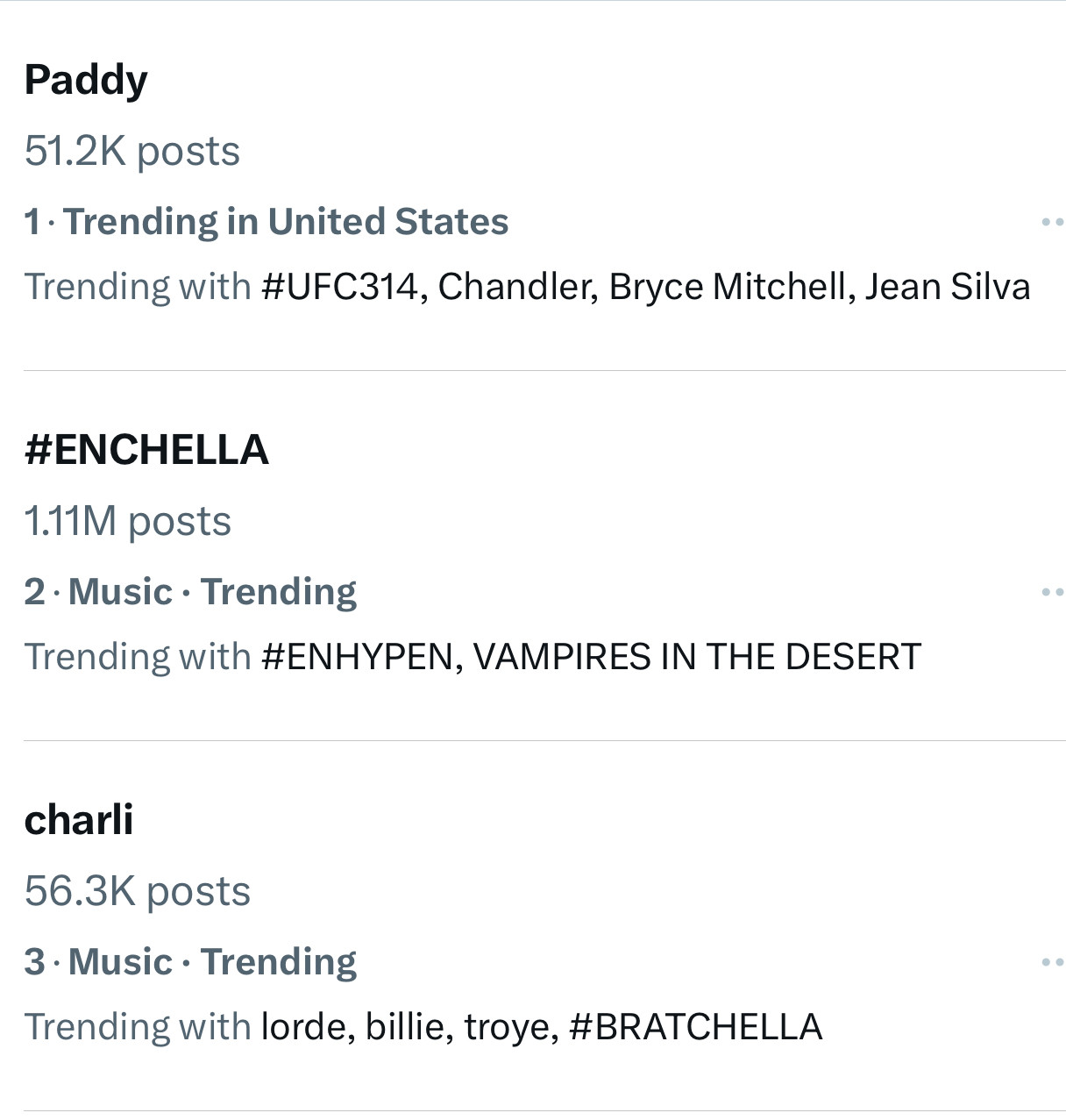Open more options for #ENCHELLA trend

(1052, 593)
